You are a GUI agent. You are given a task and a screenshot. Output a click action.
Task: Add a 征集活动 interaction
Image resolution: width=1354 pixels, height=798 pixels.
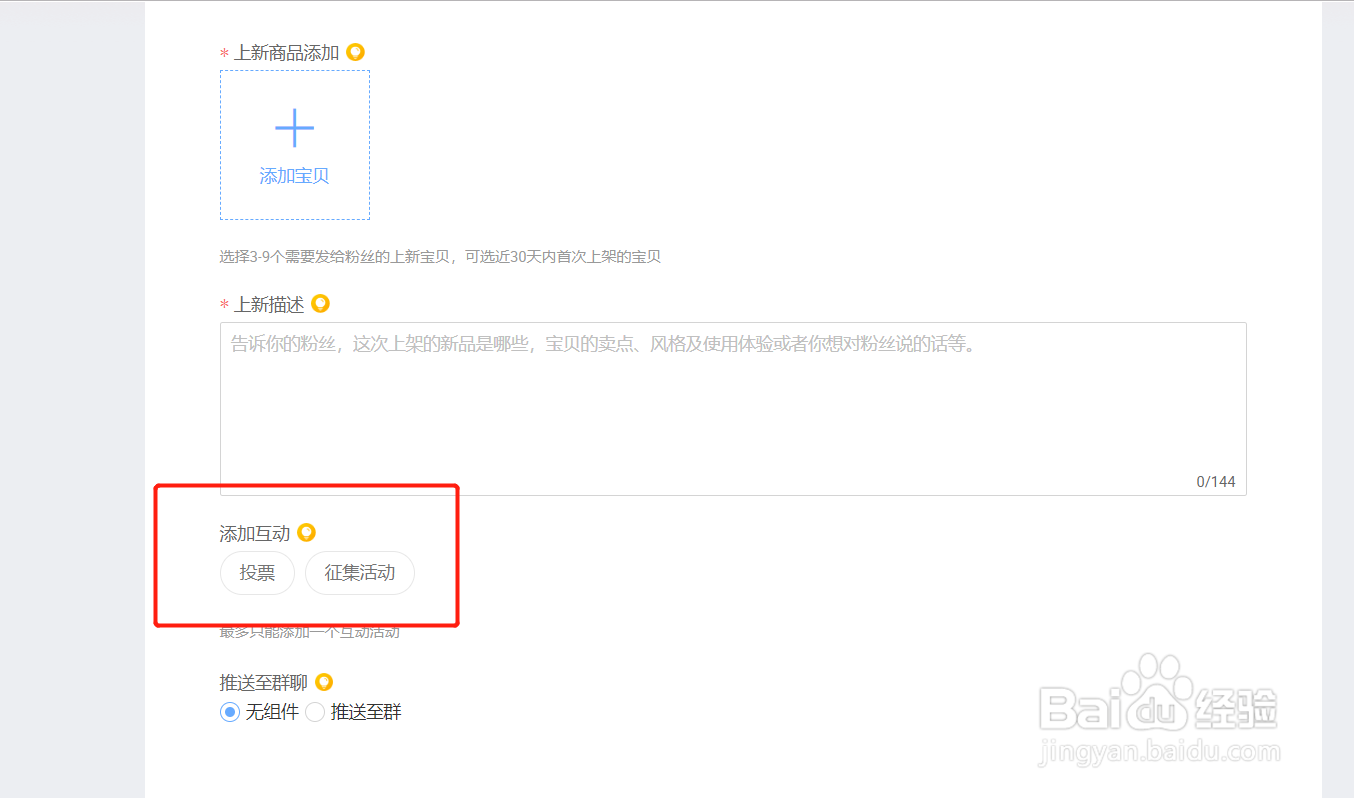360,573
